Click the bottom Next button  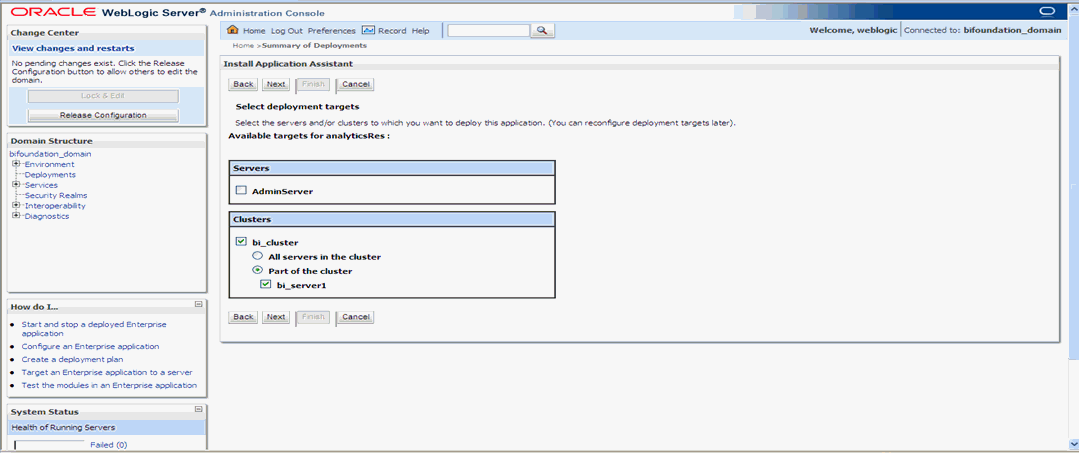276,317
